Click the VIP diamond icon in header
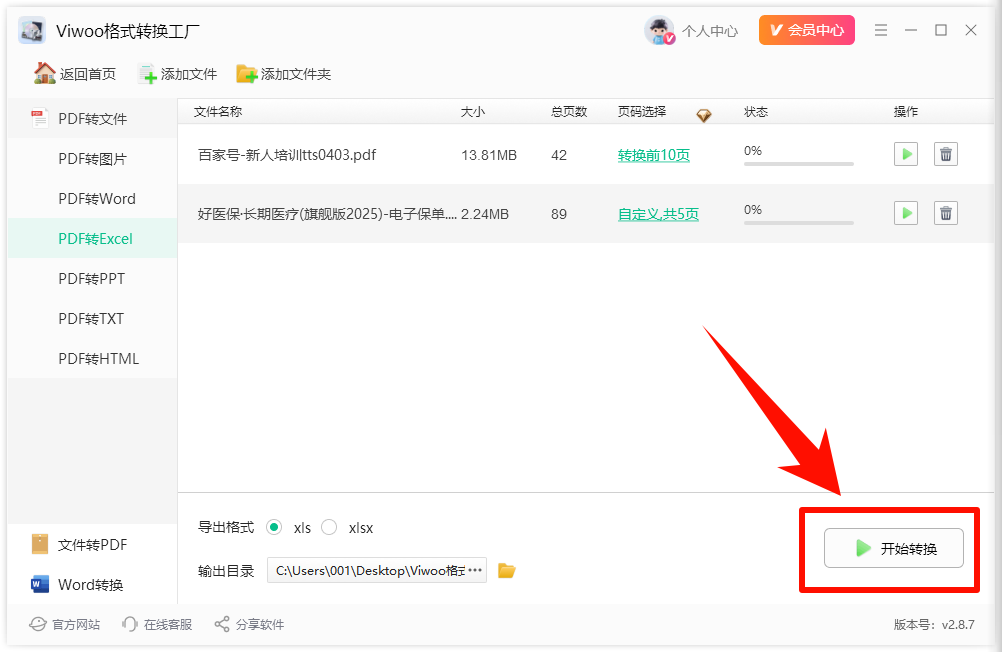Screen dimensions: 1002x652 coord(704,115)
